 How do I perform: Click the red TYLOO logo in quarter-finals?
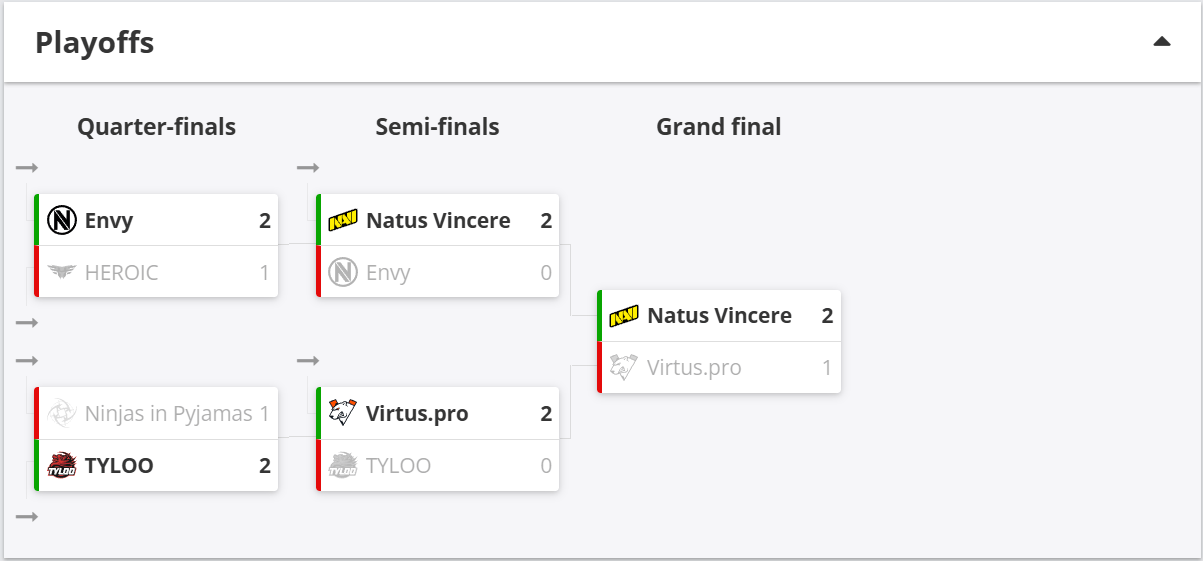click(62, 466)
